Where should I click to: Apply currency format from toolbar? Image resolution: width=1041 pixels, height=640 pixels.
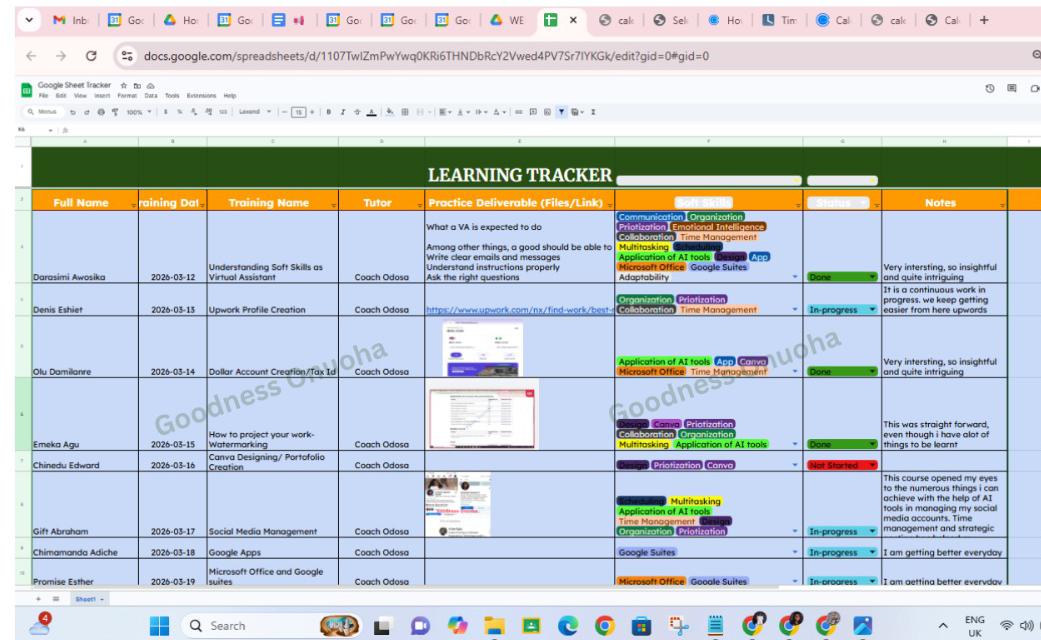(165, 112)
